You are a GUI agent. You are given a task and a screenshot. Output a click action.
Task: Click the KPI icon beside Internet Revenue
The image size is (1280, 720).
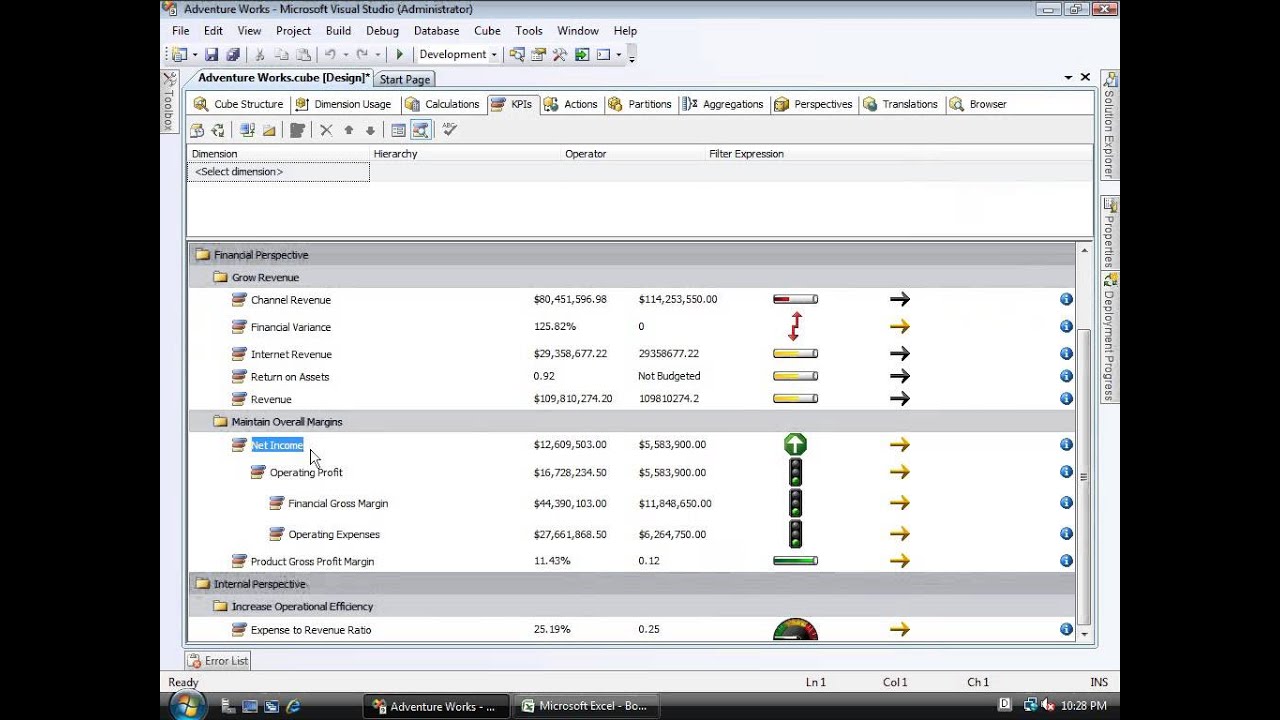[239, 354]
